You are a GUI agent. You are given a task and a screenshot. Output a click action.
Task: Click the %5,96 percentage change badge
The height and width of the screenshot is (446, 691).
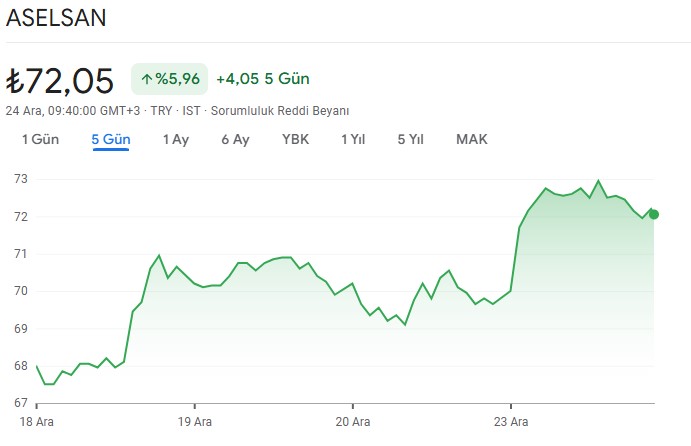[x=170, y=79]
